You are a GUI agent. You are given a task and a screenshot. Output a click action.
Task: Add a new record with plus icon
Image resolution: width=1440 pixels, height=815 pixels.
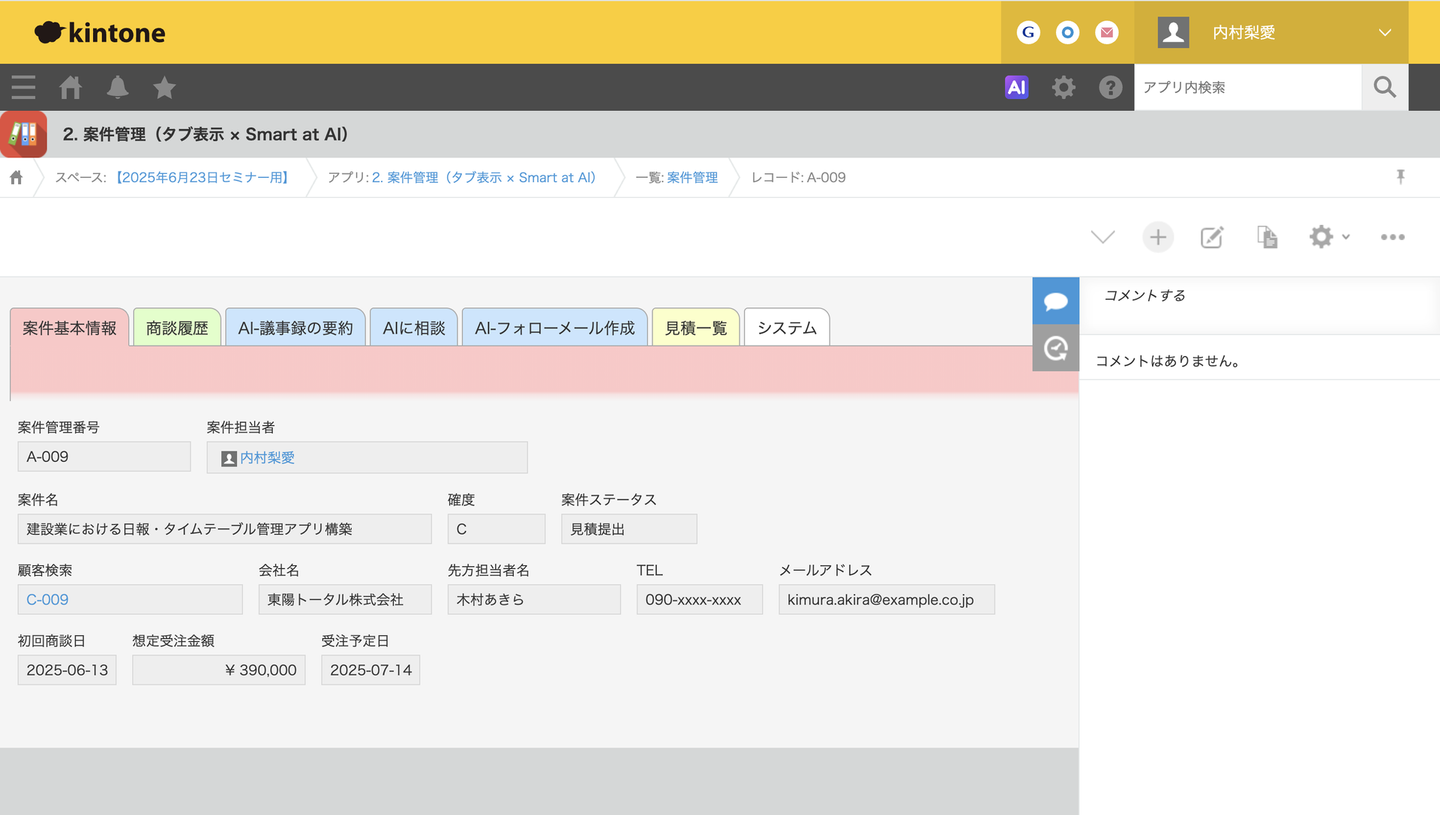1158,237
